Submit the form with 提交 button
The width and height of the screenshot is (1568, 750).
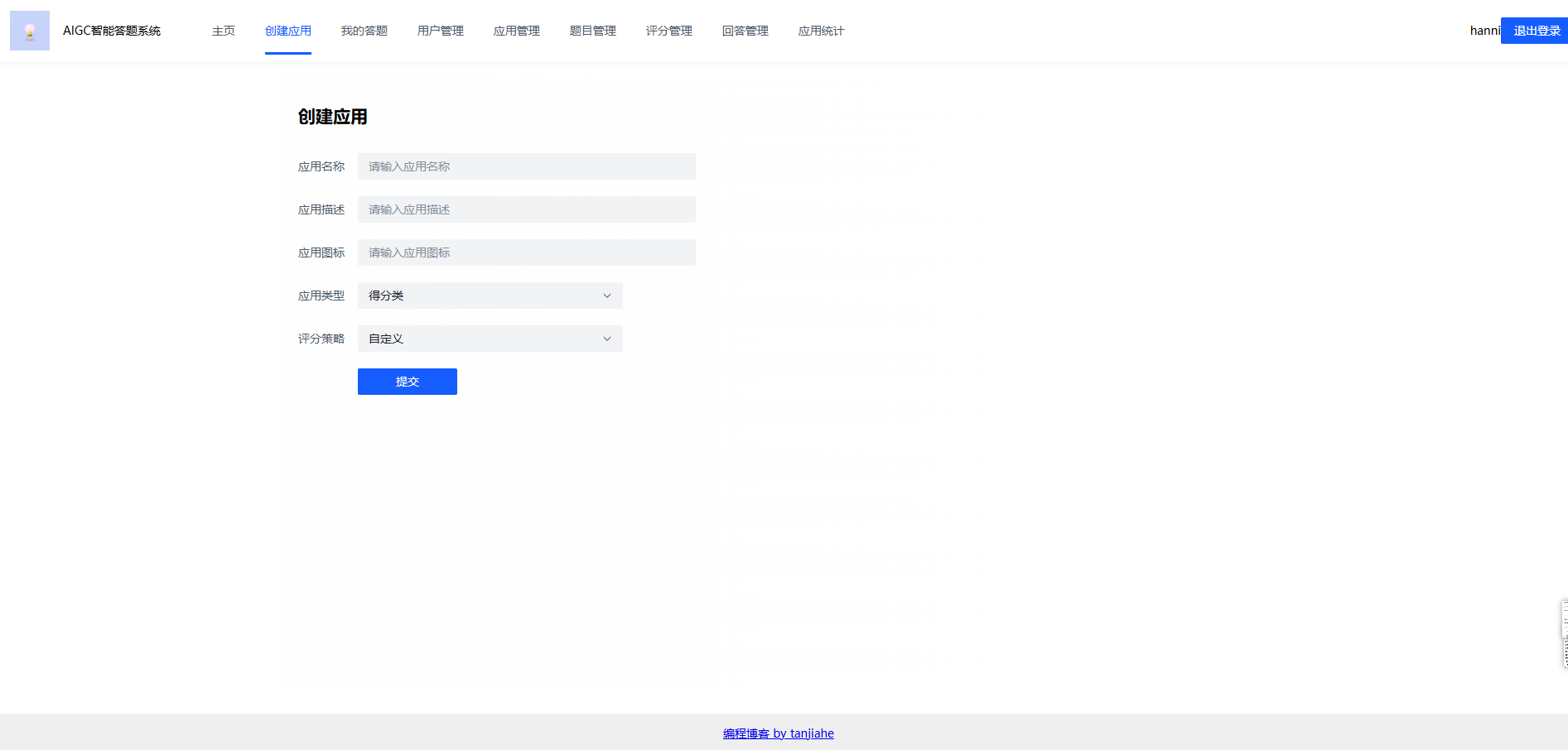tap(408, 382)
